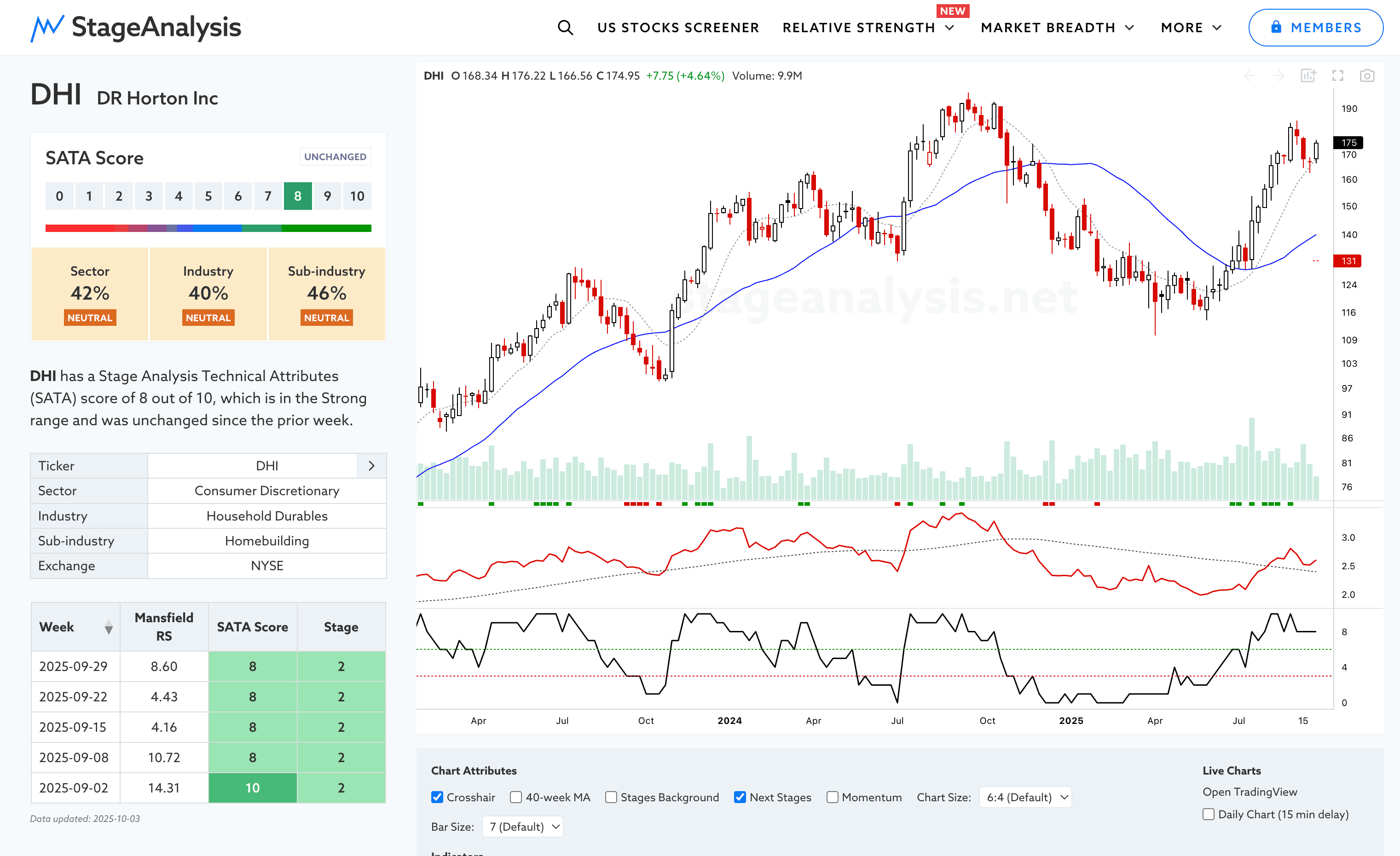Disable the Crosshair checkbox
1400x856 pixels.
coord(437,797)
